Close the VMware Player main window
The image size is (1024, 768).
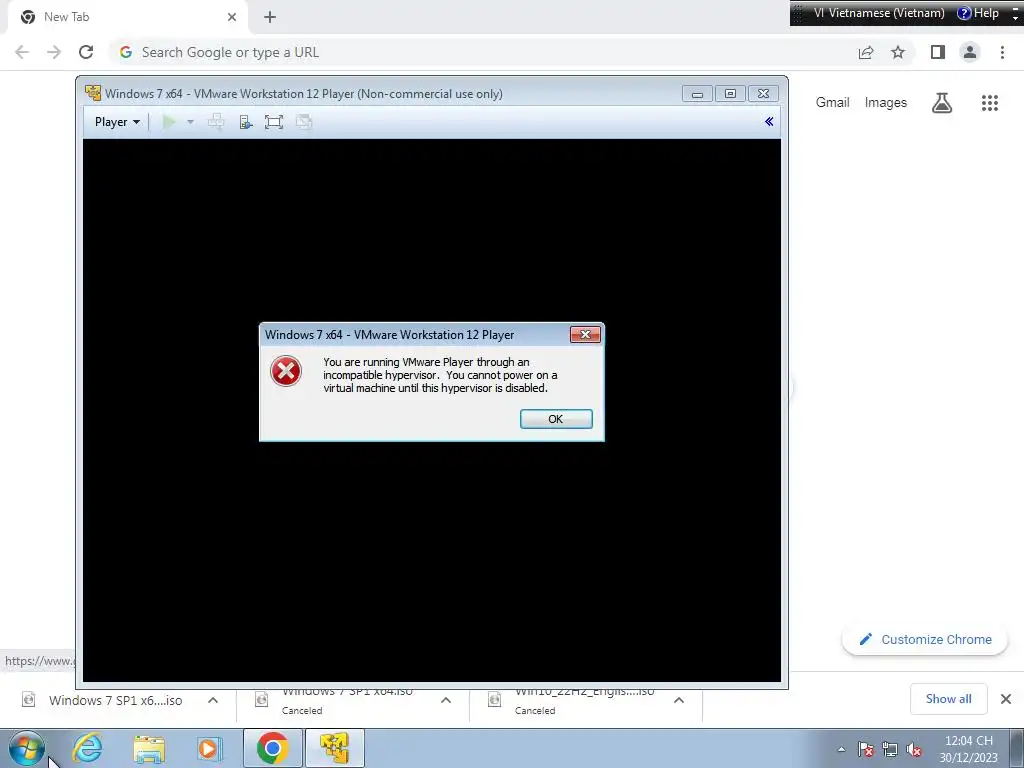click(x=763, y=93)
